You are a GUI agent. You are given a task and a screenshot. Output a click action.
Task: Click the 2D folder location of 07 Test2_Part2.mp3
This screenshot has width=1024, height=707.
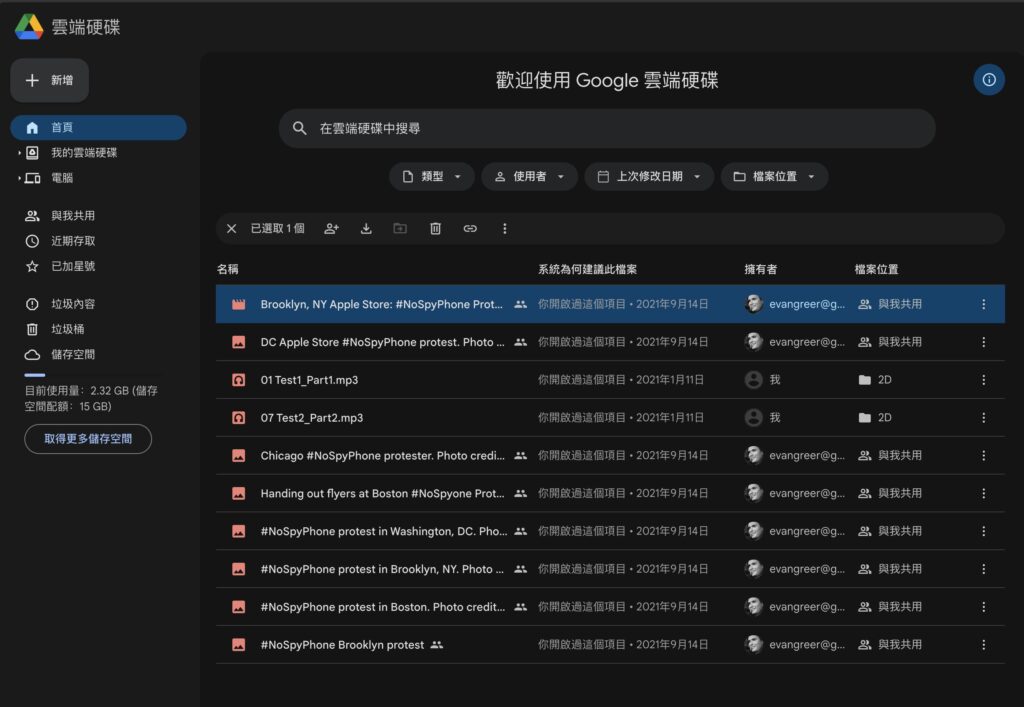[875, 418]
